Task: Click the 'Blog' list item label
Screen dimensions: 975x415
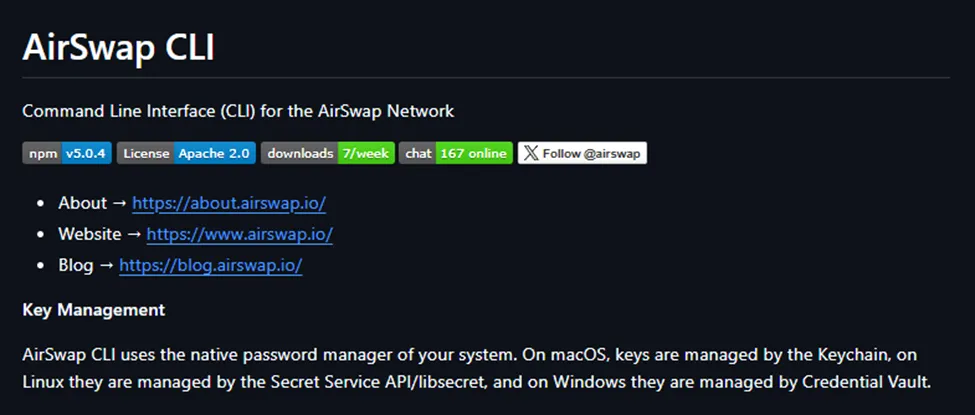Action: click(x=76, y=266)
